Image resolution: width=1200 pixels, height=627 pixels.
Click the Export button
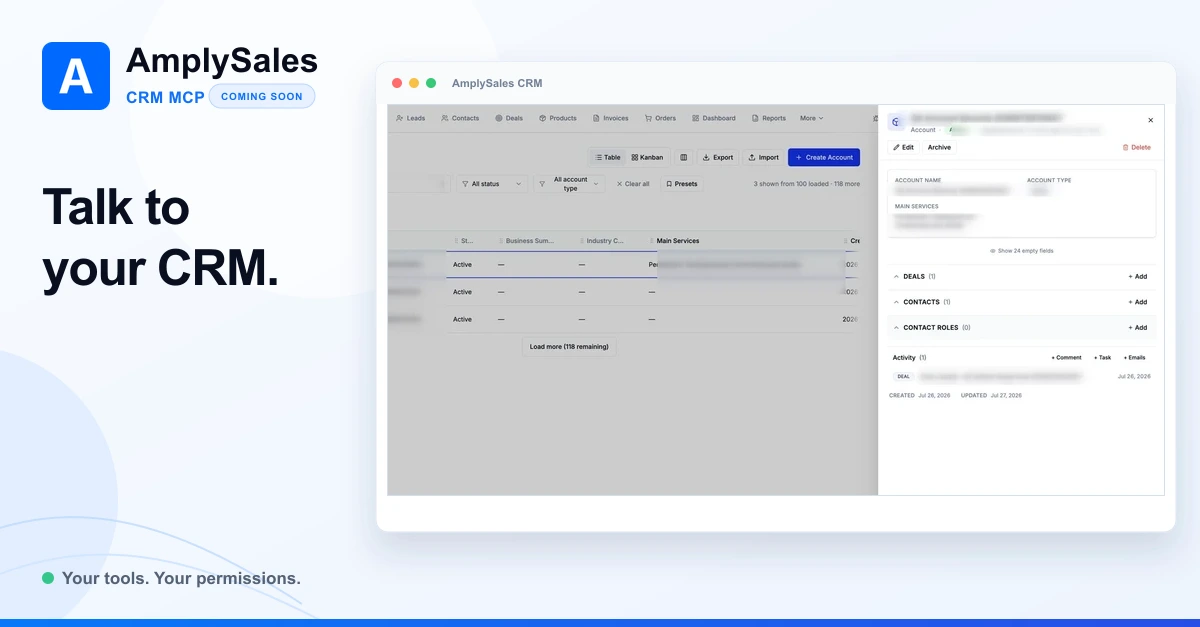pos(718,157)
